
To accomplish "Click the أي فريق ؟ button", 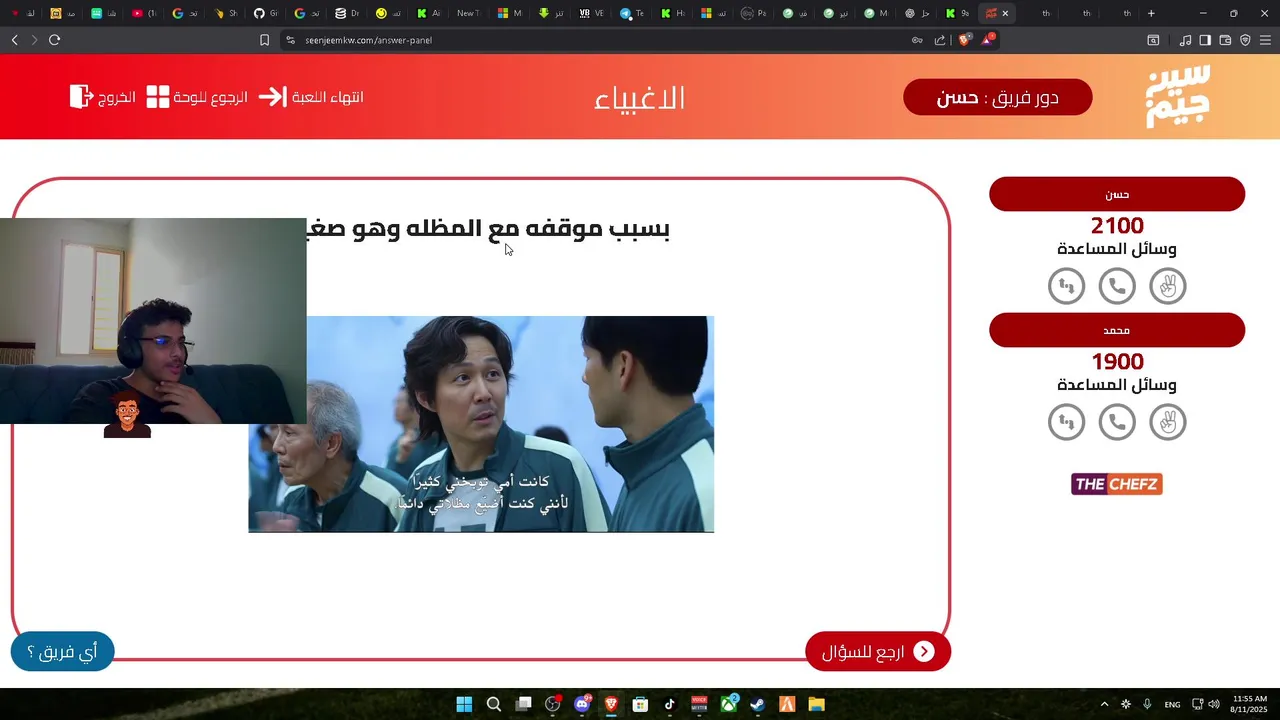I will click(x=62, y=652).
